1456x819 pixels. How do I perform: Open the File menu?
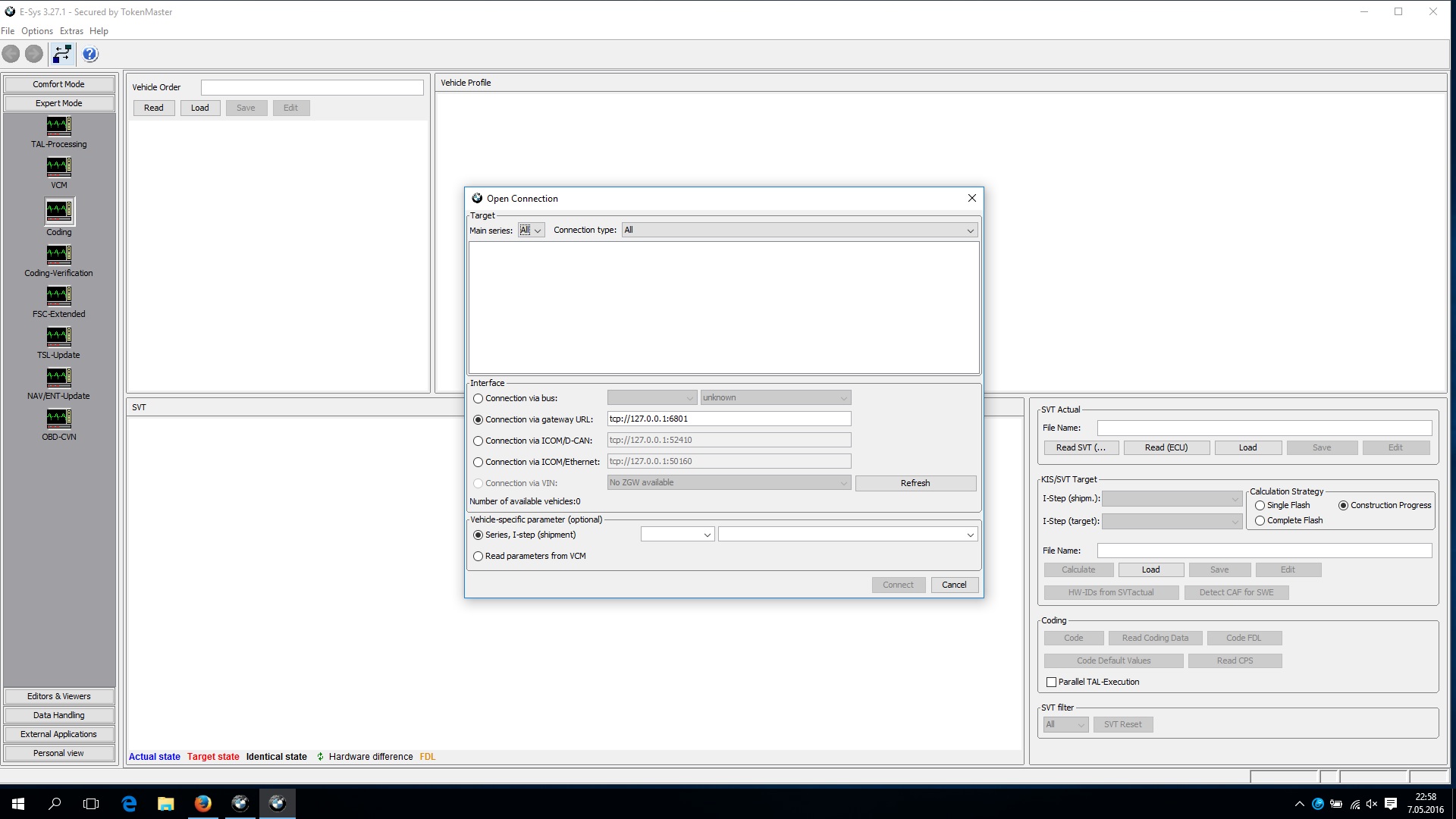pyautogui.click(x=8, y=31)
